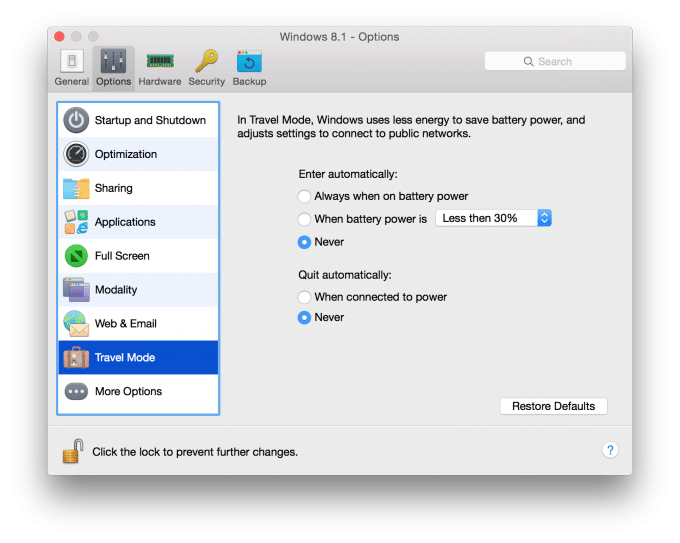This screenshot has height=543, width=680.
Task: Click the Restore Defaults button
Action: point(553,406)
